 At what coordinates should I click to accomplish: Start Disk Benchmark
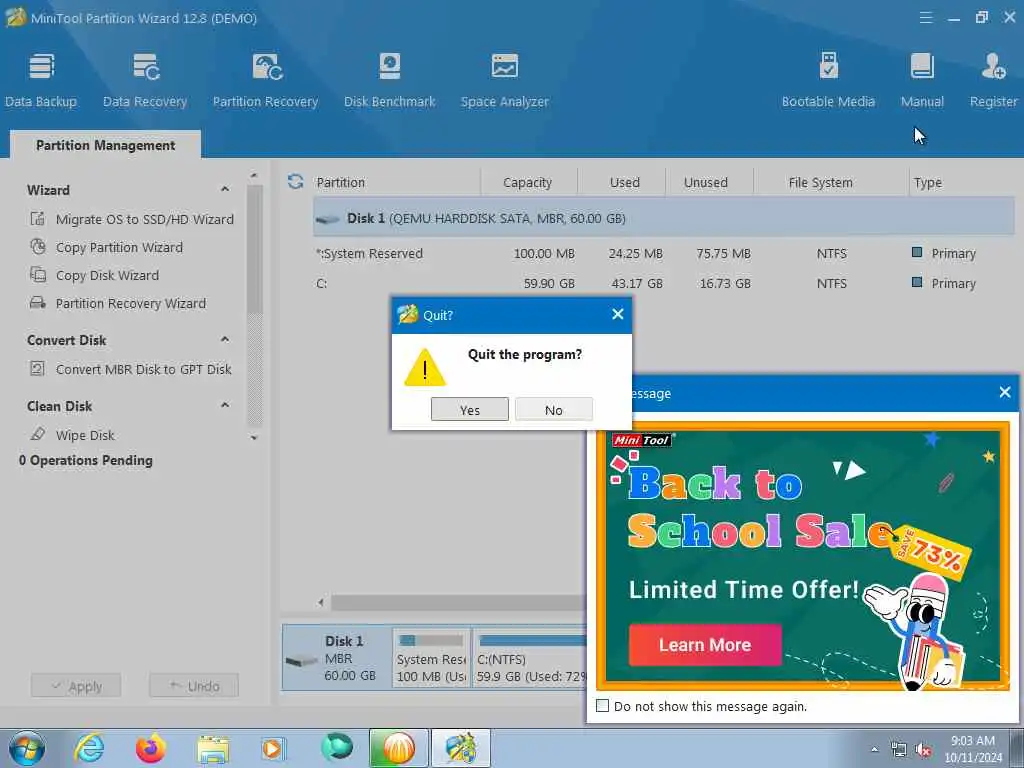(x=390, y=80)
